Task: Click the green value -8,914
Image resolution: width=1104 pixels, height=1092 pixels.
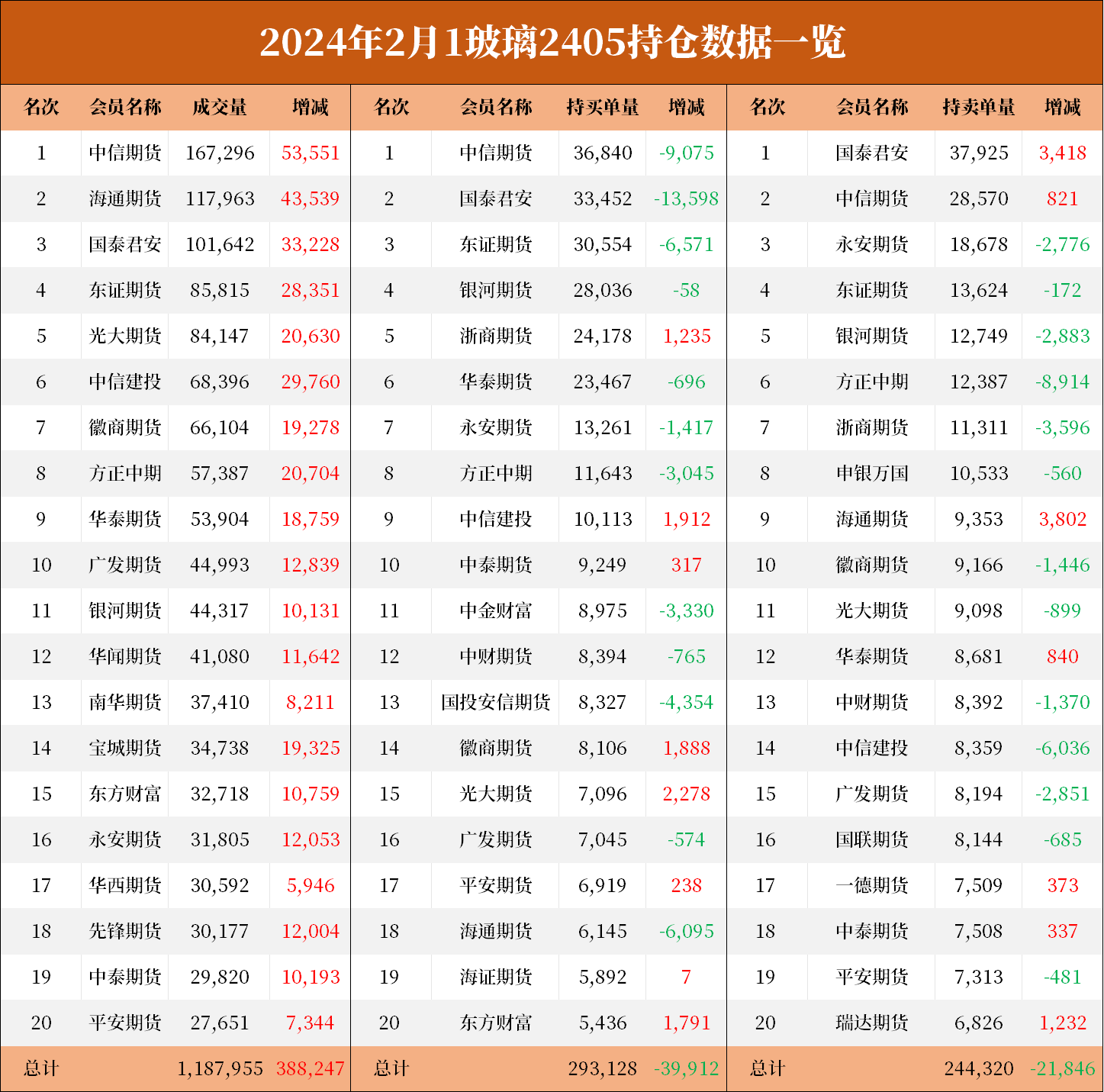Action: point(1063,382)
